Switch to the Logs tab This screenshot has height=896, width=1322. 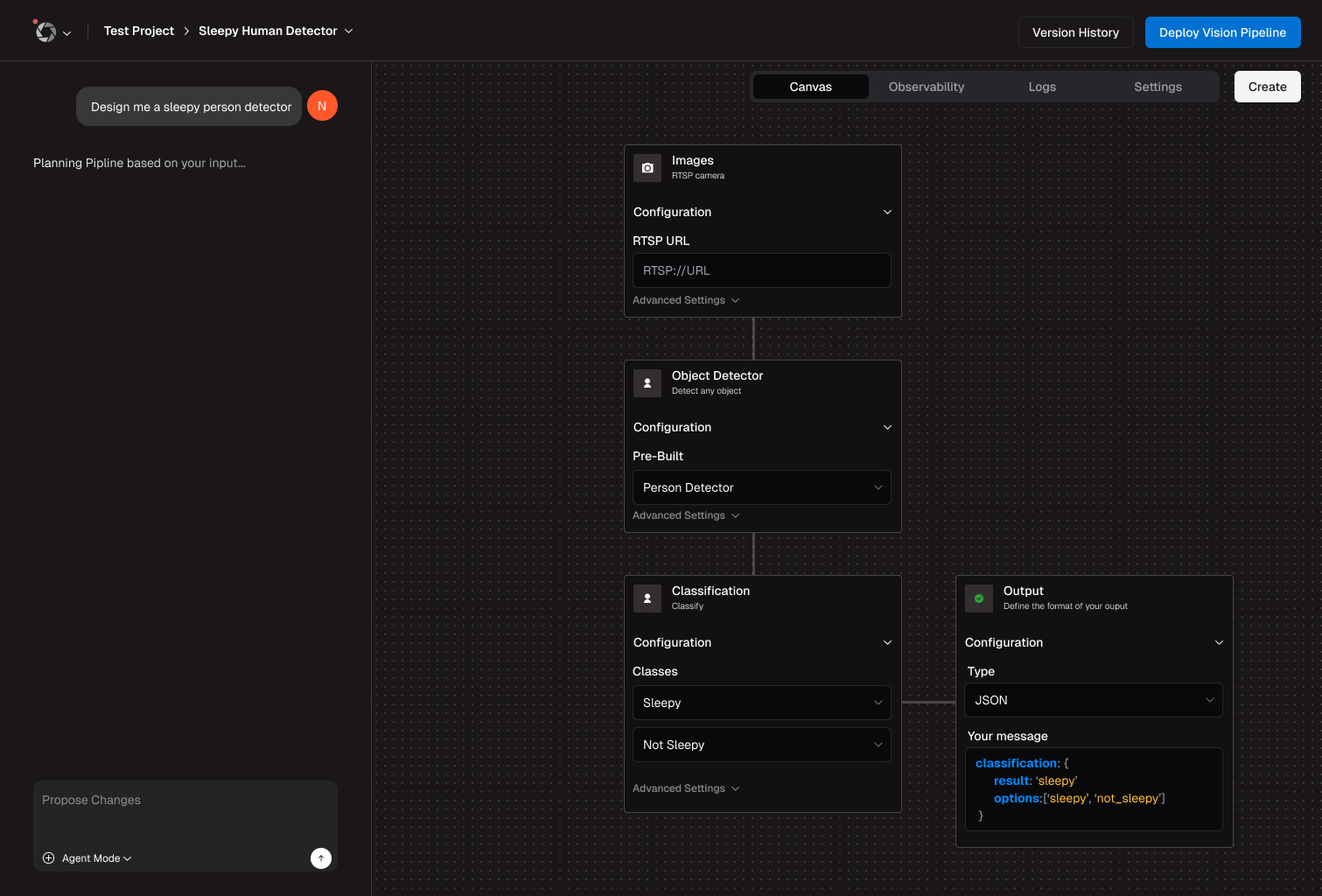point(1041,87)
